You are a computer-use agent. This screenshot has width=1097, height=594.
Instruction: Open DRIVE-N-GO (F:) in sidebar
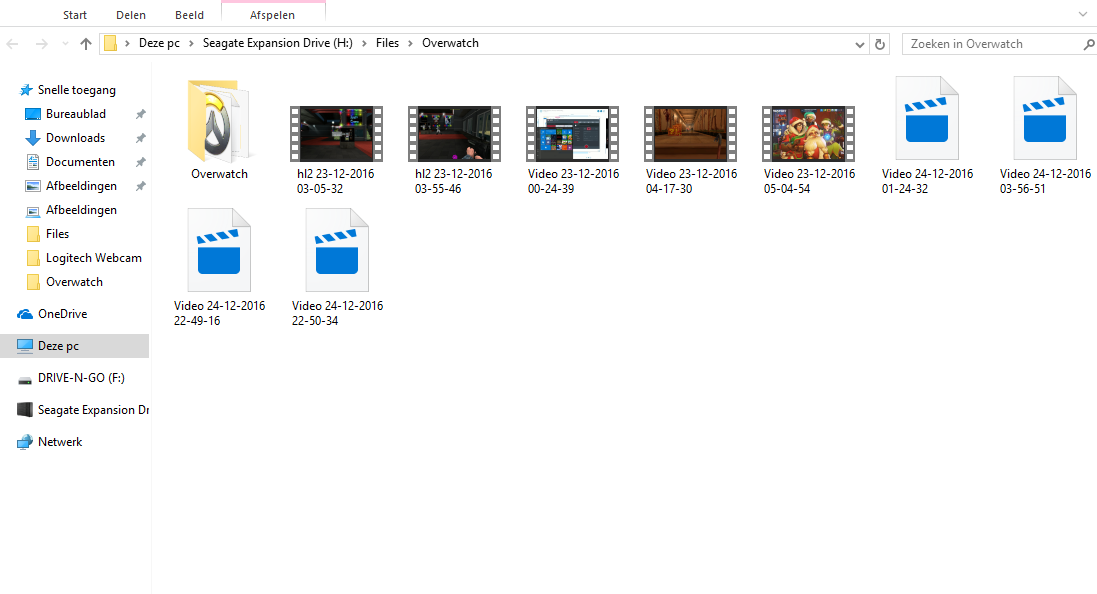[81, 378]
